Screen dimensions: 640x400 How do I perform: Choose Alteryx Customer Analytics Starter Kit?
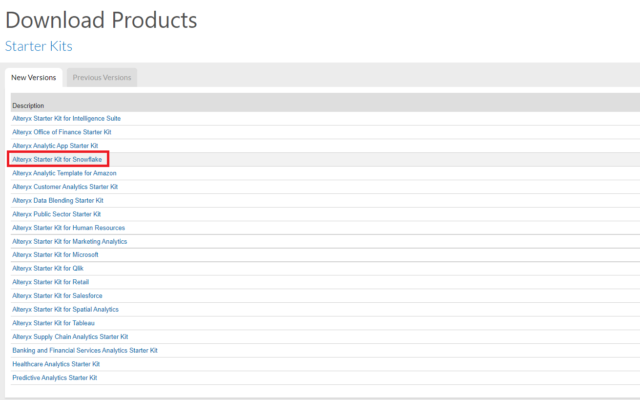tap(65, 187)
